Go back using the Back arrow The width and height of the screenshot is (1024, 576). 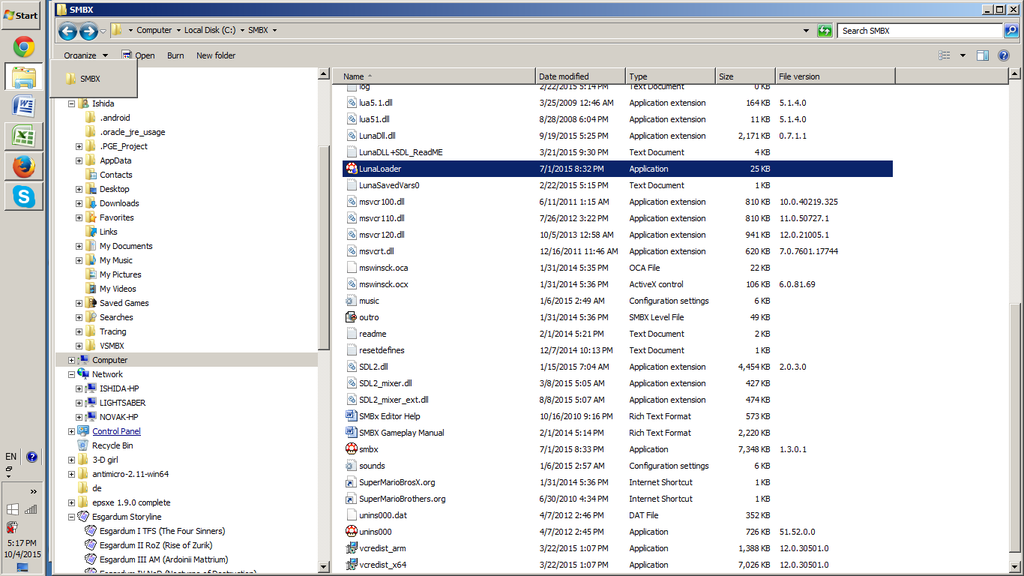coord(67,31)
